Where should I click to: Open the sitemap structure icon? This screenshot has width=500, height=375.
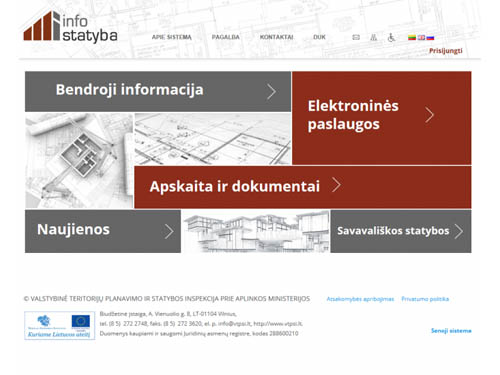click(x=374, y=37)
